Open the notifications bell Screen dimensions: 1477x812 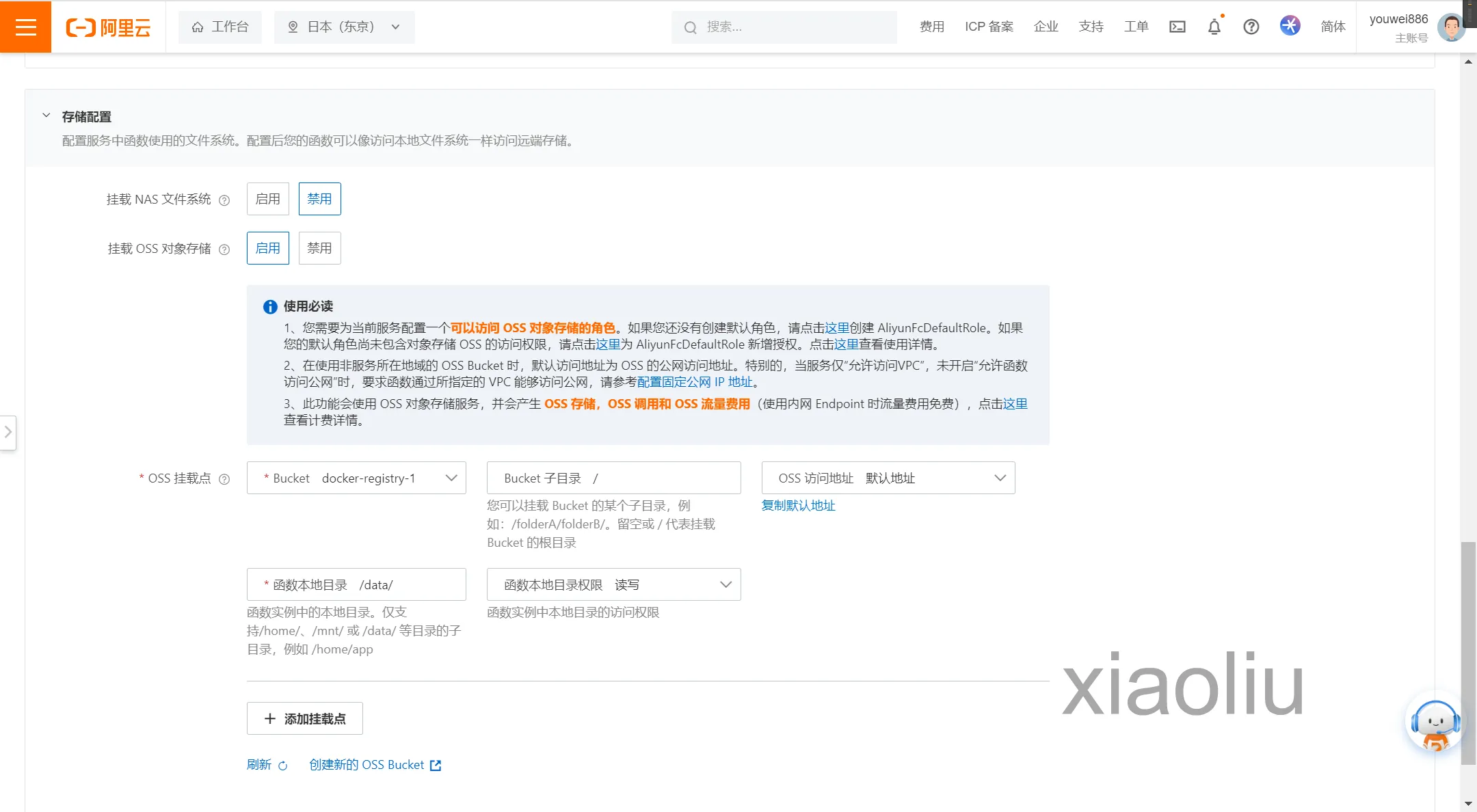(x=1214, y=27)
